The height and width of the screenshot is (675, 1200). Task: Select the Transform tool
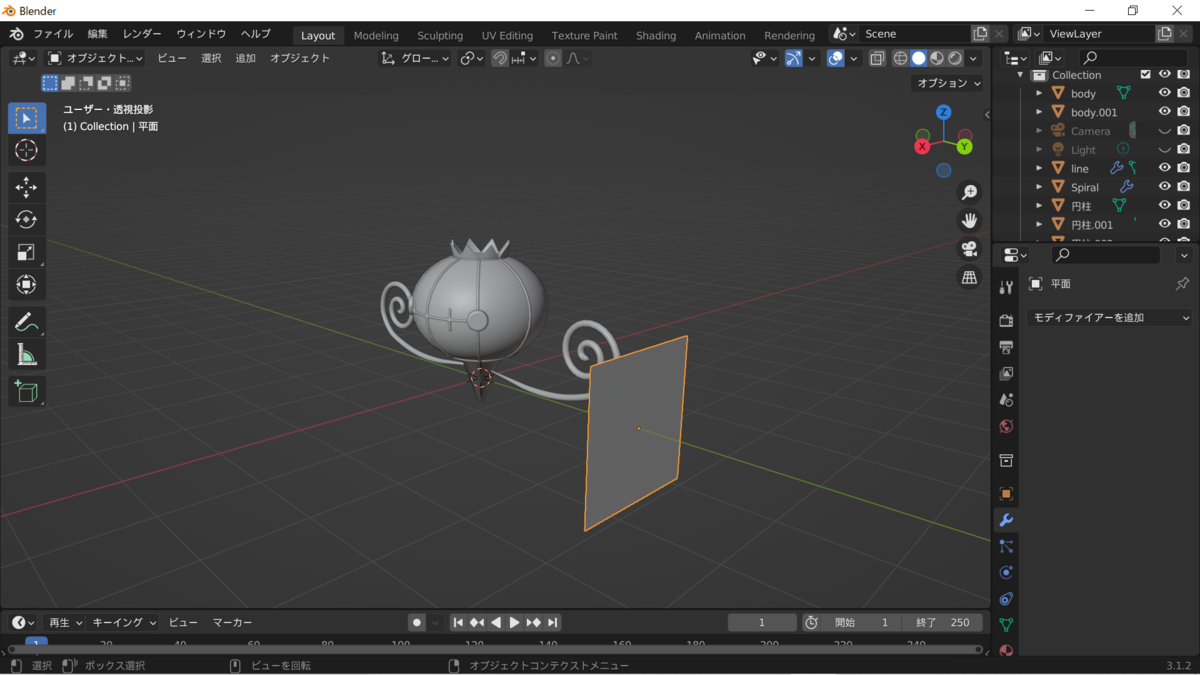[x=26, y=284]
